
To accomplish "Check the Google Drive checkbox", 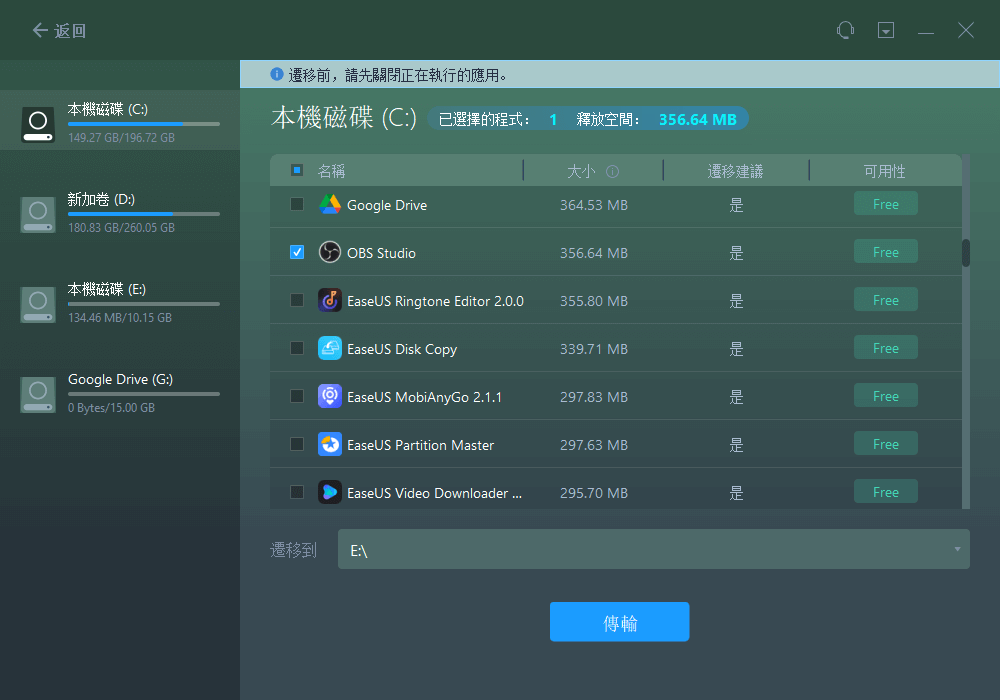I will click(297, 204).
